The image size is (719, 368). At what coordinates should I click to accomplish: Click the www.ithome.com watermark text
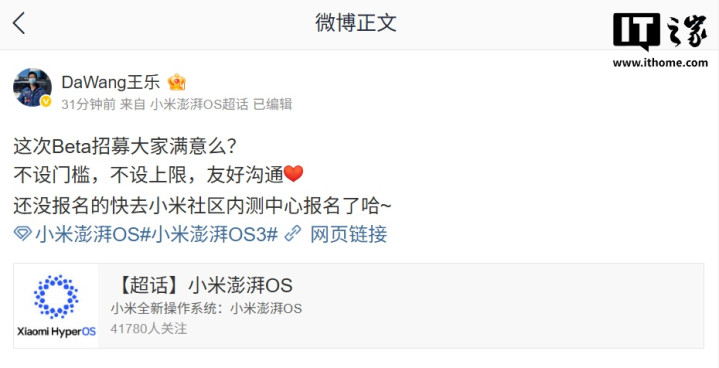[x=660, y=63]
